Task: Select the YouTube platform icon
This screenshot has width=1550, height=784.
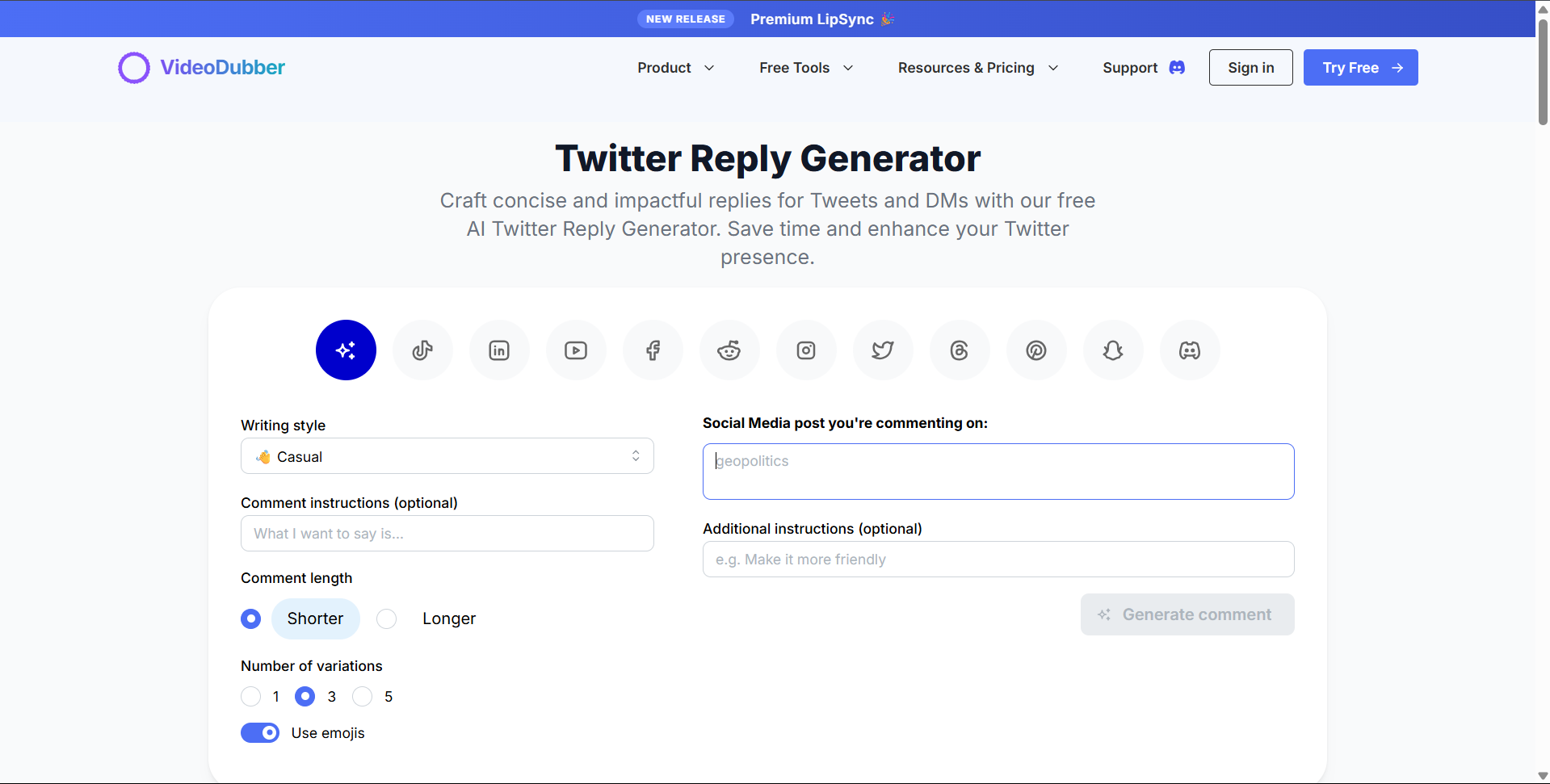Action: tap(575, 350)
